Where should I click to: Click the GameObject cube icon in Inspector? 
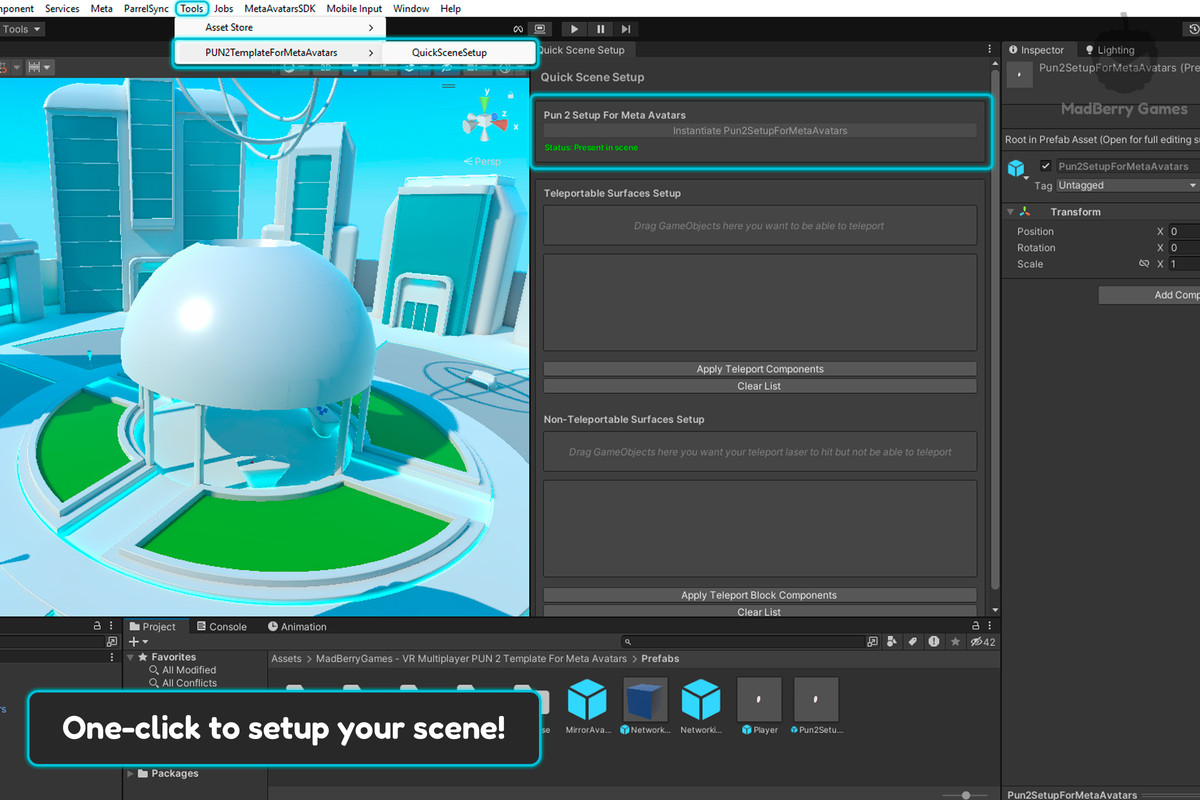coord(1016,168)
